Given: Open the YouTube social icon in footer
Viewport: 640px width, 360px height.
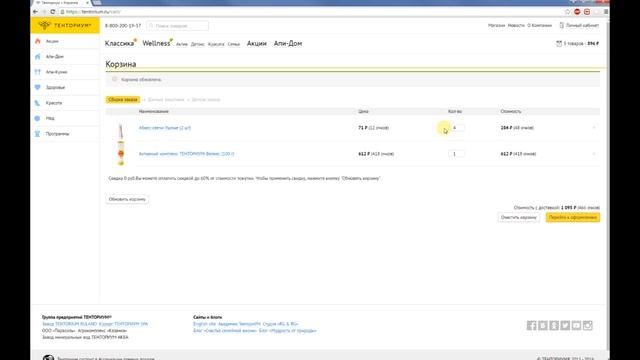Looking at the screenshot, I should tap(576, 325).
